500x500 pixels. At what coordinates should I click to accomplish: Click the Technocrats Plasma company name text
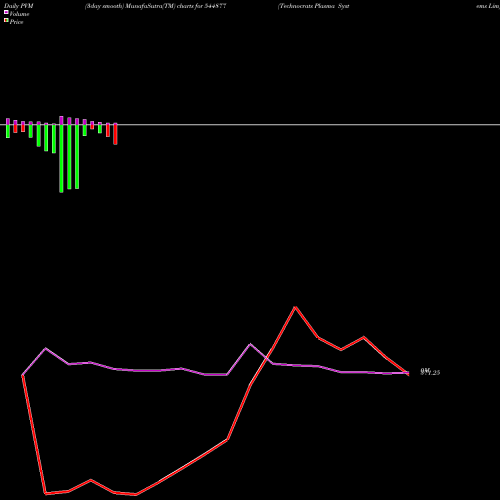click(x=313, y=6)
